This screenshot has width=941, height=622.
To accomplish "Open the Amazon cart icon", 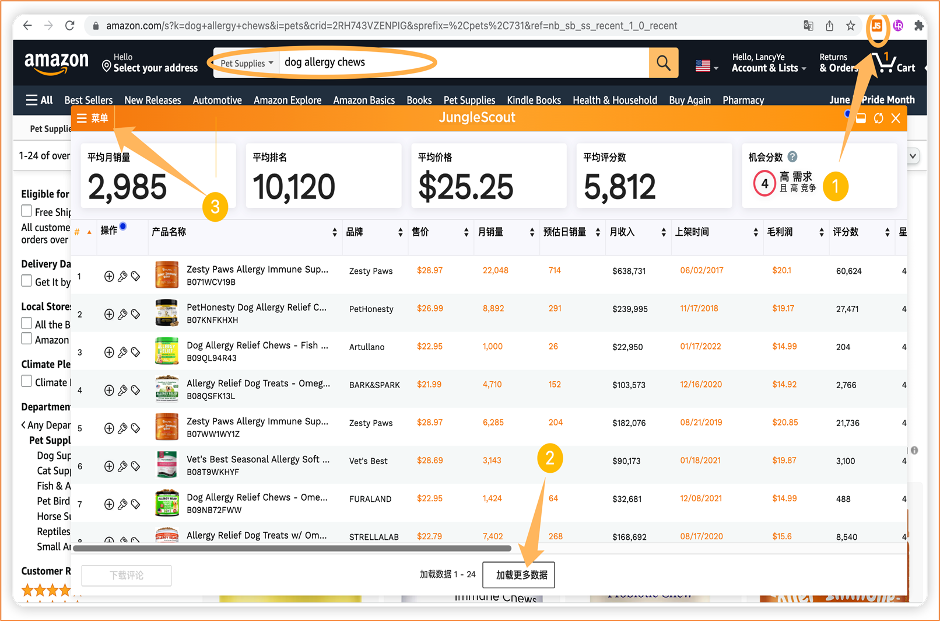I will point(894,62).
